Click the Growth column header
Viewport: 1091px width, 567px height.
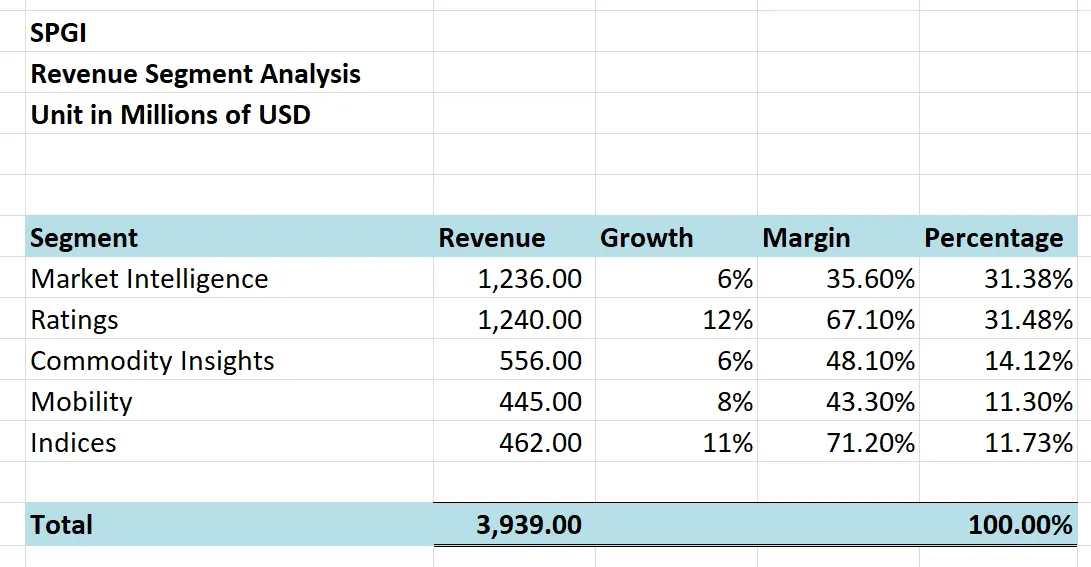(x=646, y=238)
